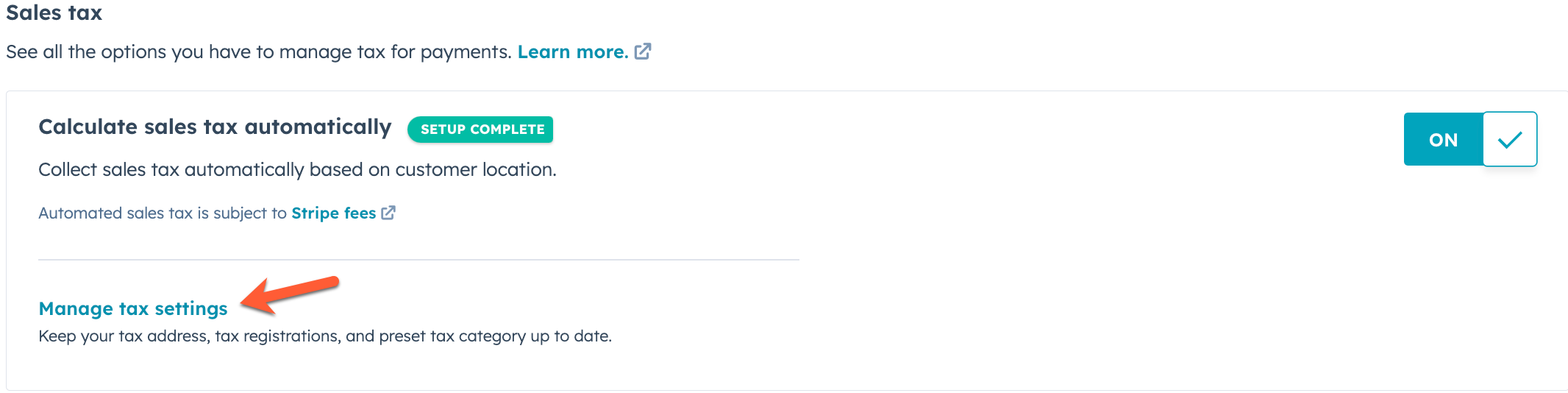Image resolution: width=1568 pixels, height=393 pixels.
Task: Click external-link icon beside Learn more
Action: click(x=643, y=52)
